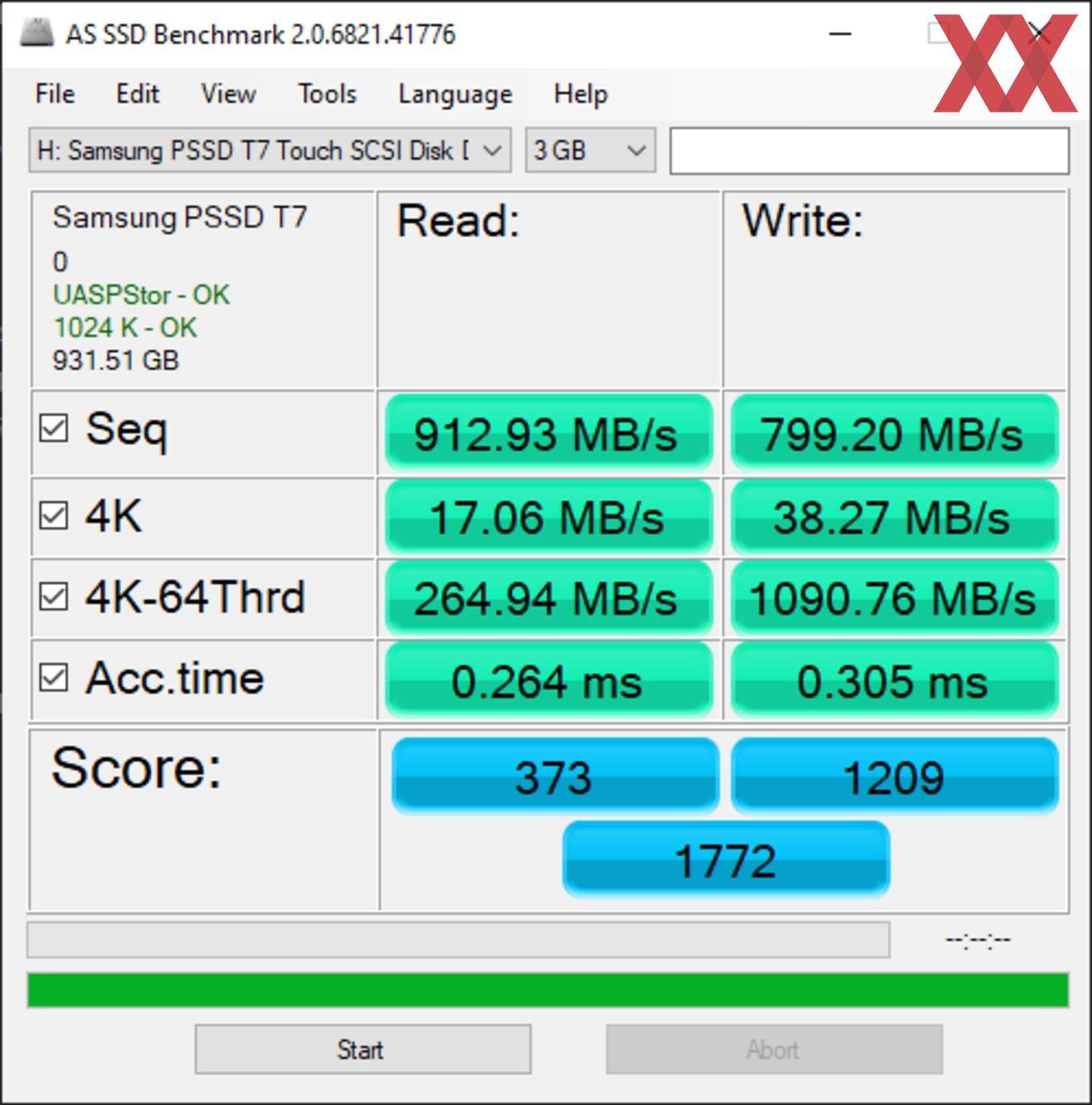Click the green progress bar
The image size is (1092, 1105).
pos(548,990)
